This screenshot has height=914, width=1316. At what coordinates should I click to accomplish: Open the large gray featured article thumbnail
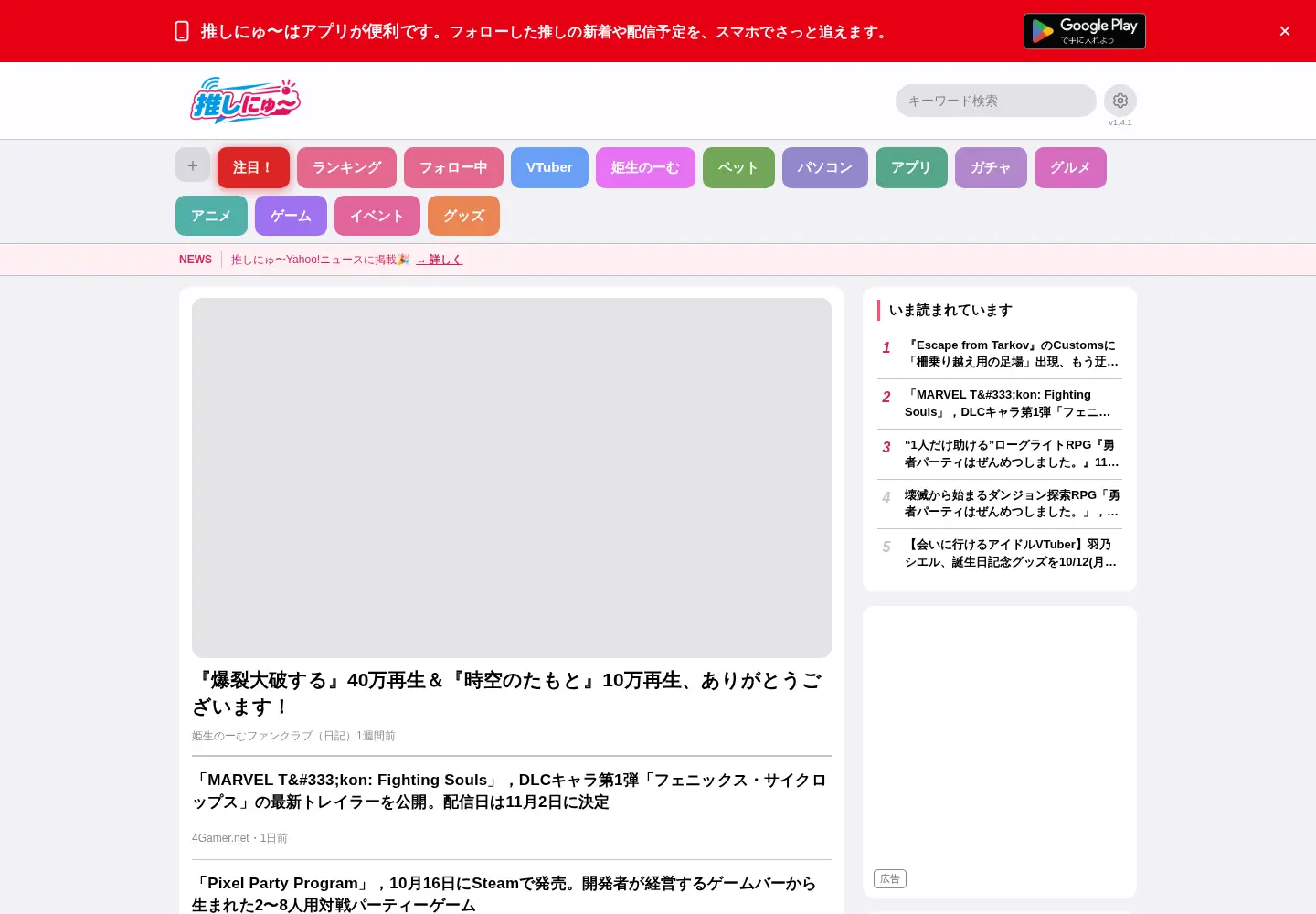512,478
